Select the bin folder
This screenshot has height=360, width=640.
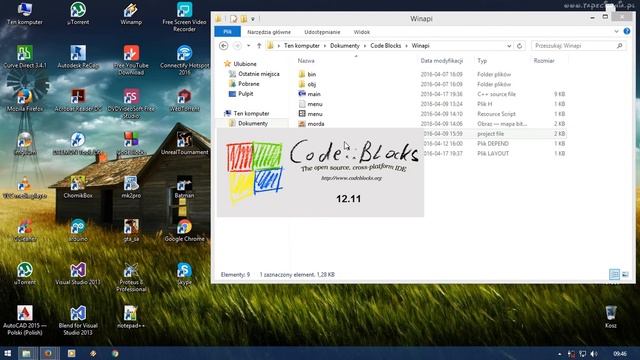(x=312, y=74)
